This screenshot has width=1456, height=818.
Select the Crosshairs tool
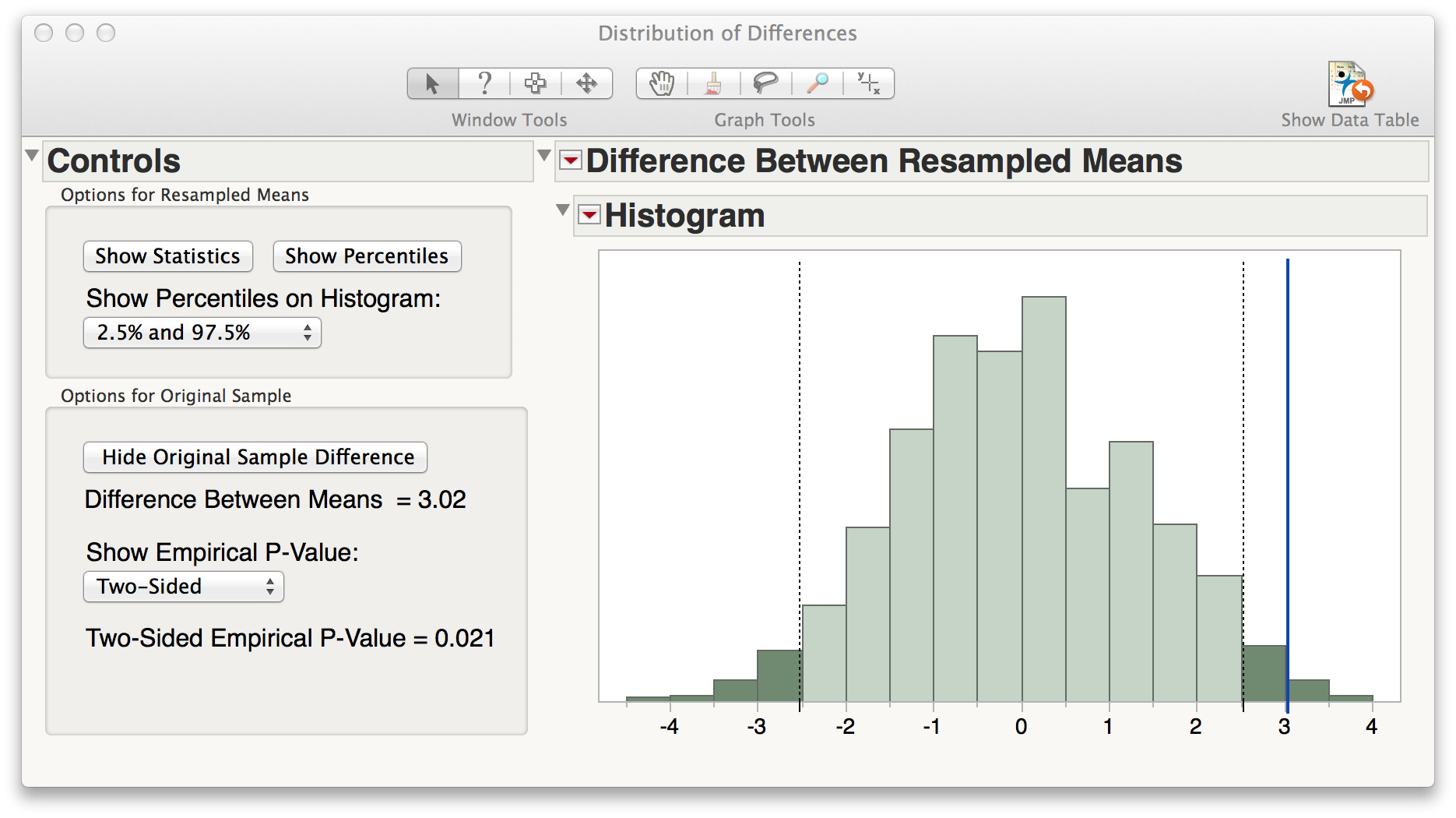point(868,83)
